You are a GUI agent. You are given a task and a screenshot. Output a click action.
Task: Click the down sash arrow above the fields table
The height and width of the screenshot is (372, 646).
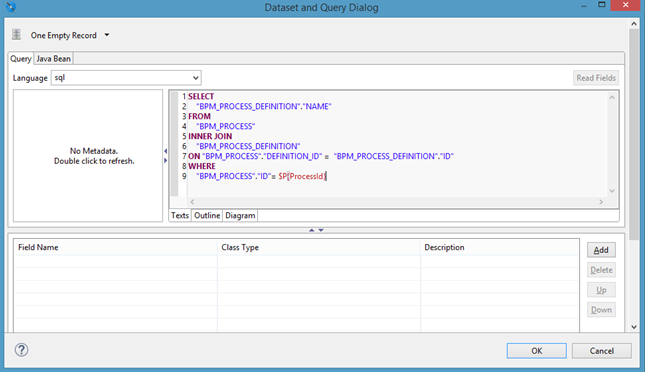(321, 230)
